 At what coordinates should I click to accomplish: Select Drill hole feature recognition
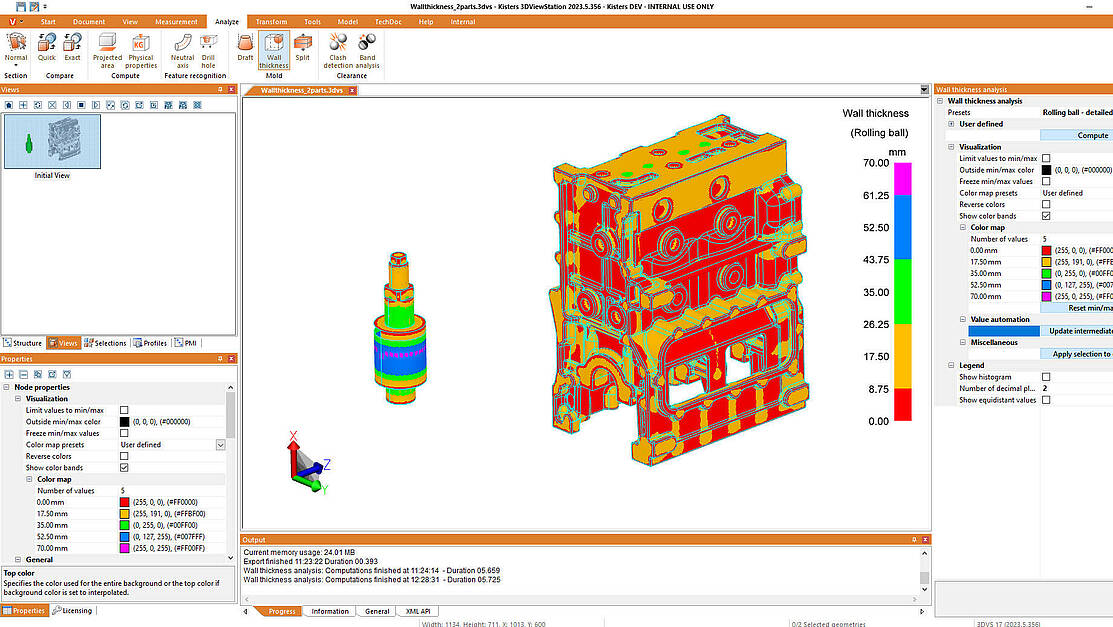tap(208, 51)
